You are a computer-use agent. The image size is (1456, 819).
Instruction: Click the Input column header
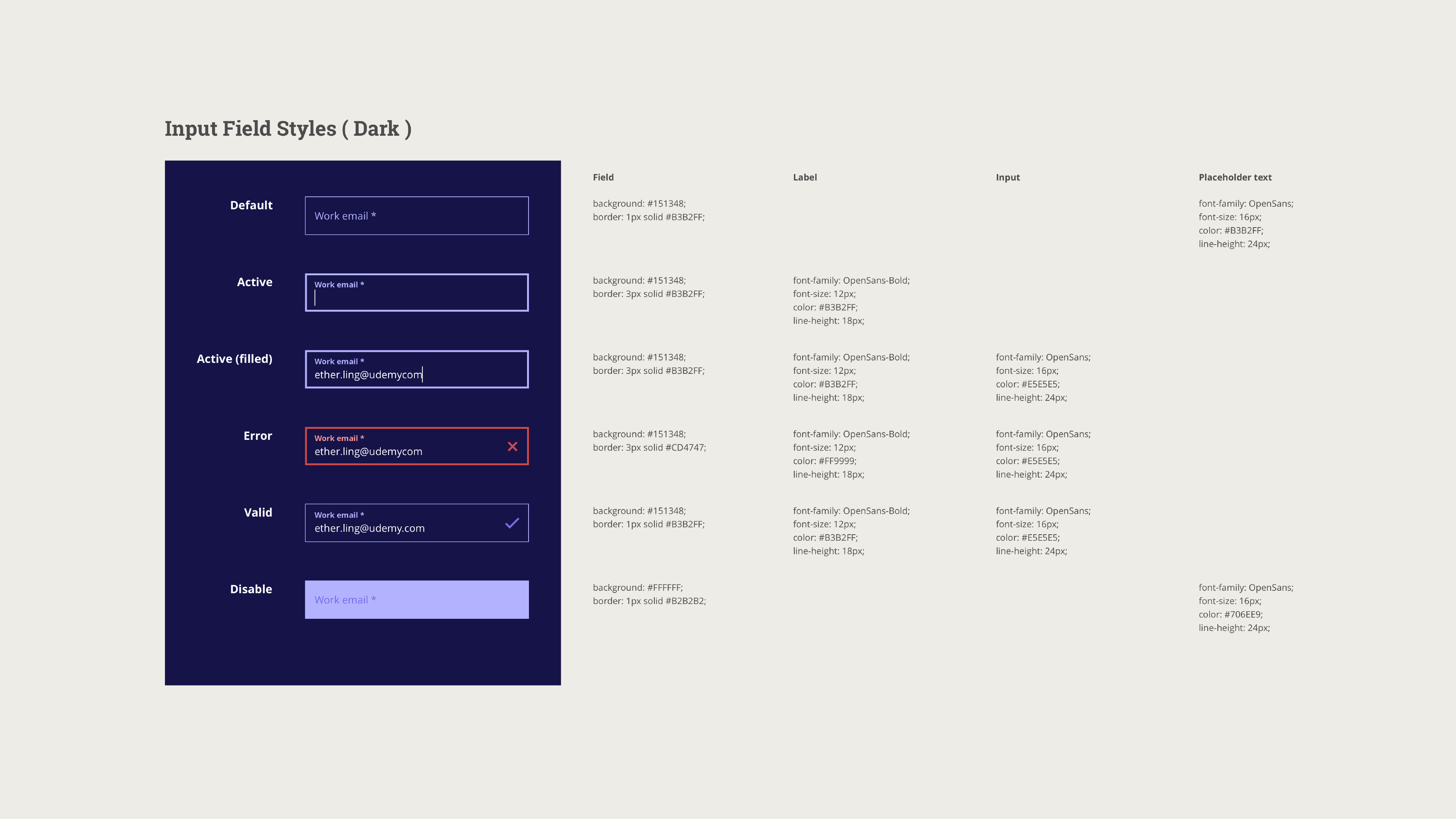click(x=1007, y=177)
